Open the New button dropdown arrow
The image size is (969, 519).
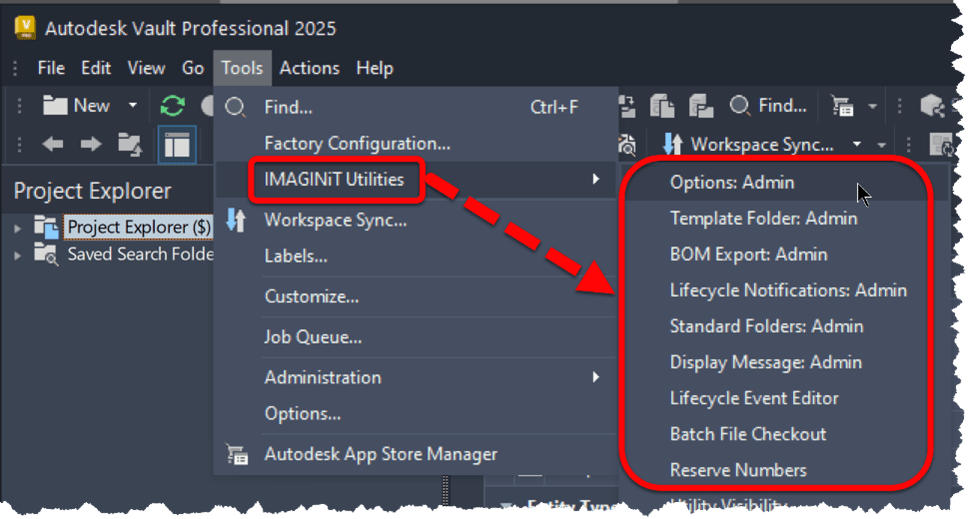[132, 106]
